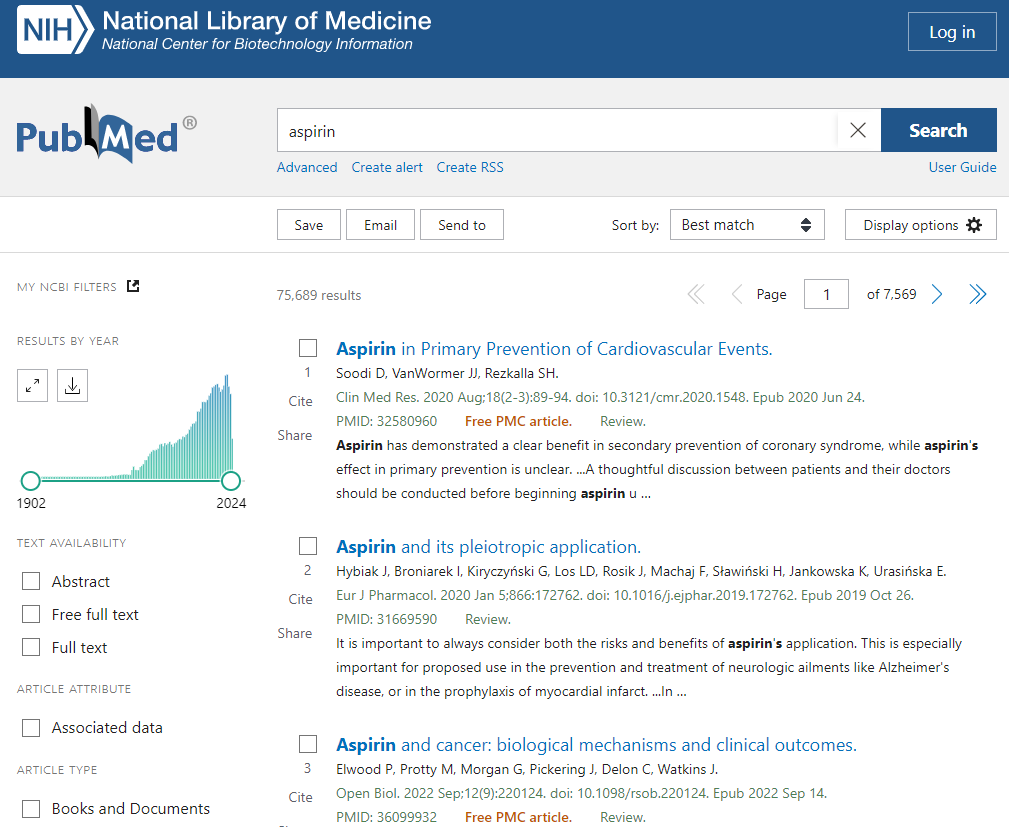Enable the Free full text filter
This screenshot has height=827, width=1009.
[31, 614]
